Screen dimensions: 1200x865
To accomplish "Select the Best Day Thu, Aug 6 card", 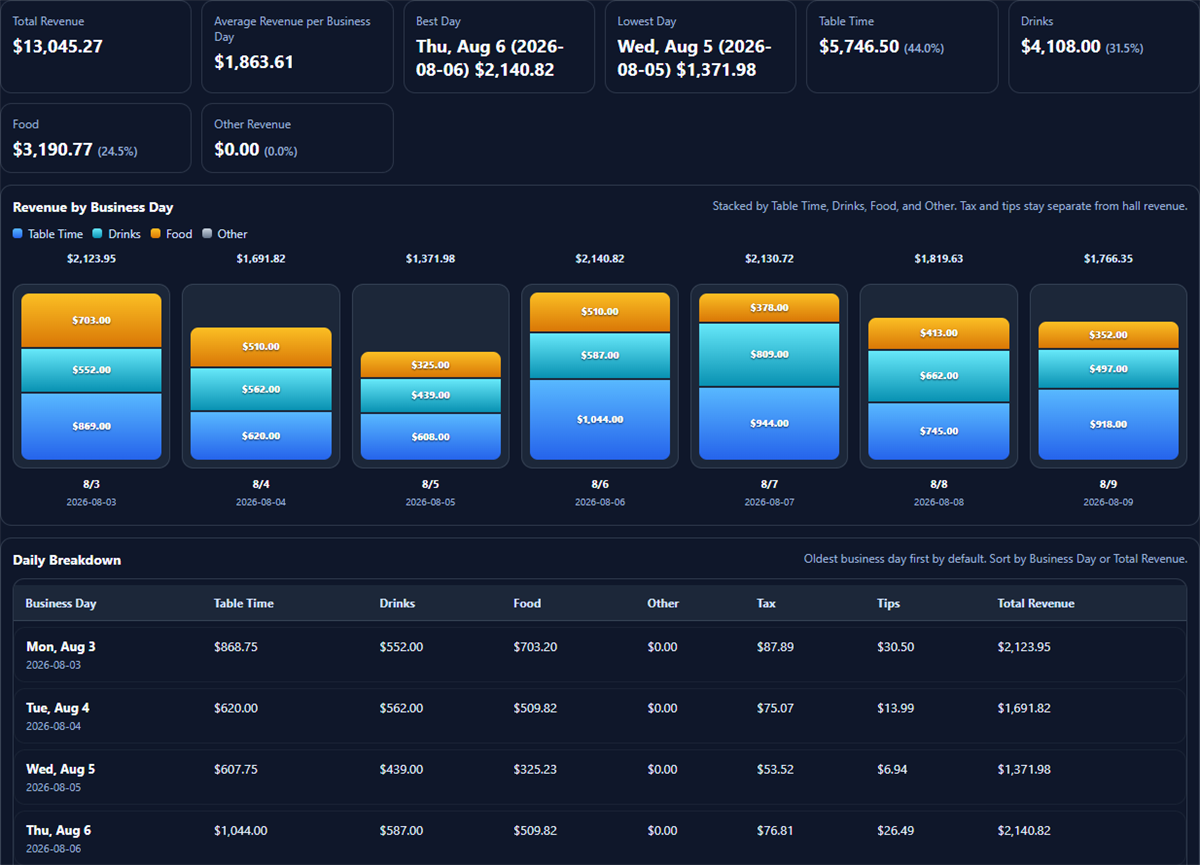I will (499, 47).
